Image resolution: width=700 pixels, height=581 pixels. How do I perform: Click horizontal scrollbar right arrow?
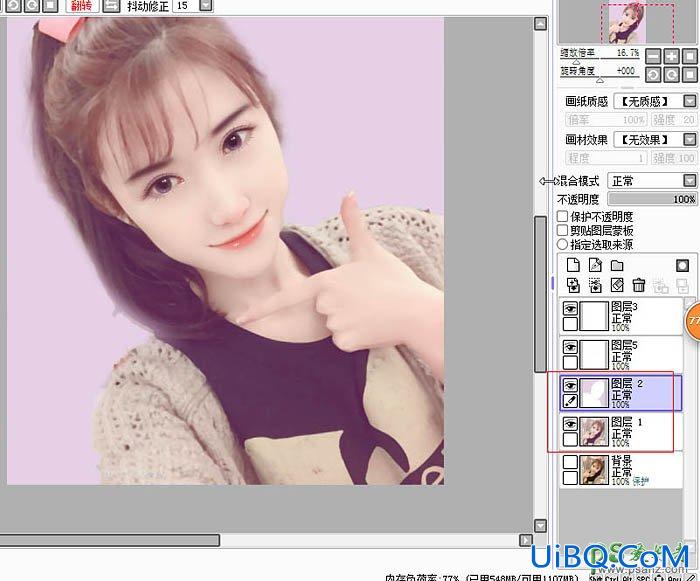pyautogui.click(x=526, y=540)
